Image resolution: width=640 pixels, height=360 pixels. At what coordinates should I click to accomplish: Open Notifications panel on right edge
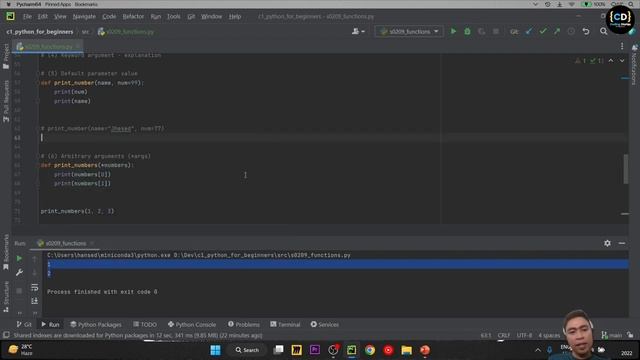coord(634,64)
